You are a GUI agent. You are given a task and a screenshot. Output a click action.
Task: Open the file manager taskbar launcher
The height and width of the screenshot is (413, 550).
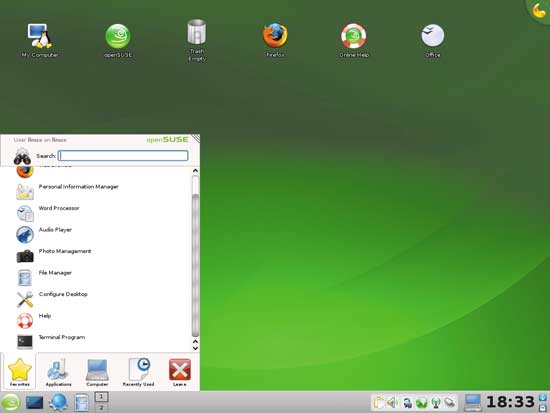(x=81, y=402)
